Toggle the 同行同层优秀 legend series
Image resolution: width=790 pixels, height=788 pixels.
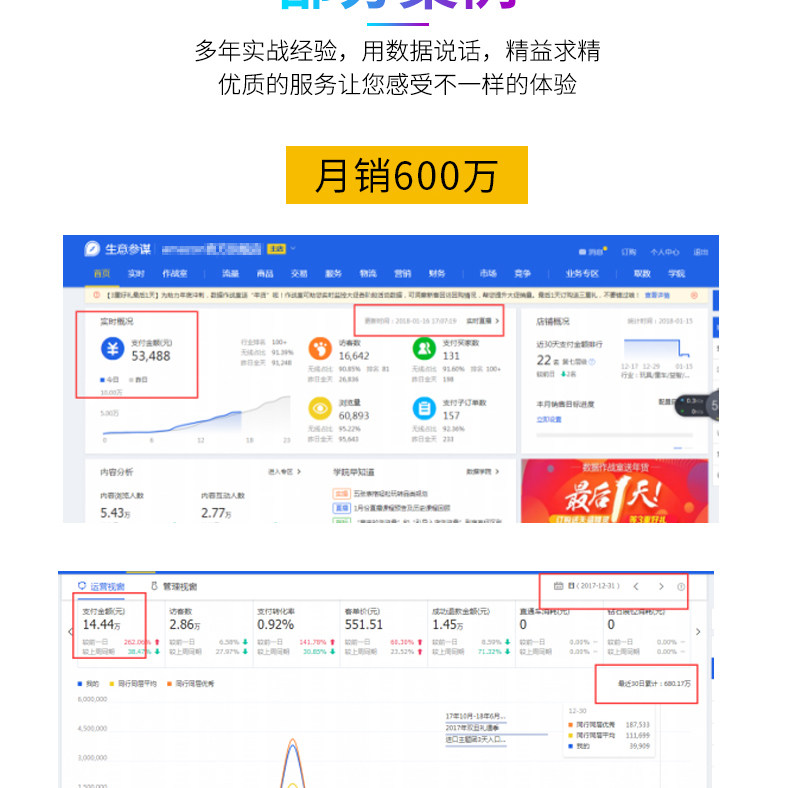190,684
